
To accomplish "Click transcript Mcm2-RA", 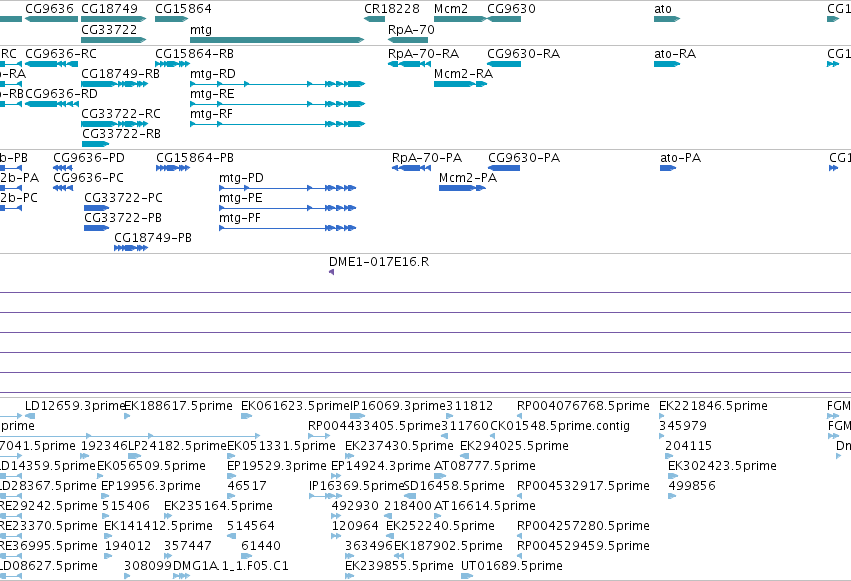I will [x=463, y=74].
